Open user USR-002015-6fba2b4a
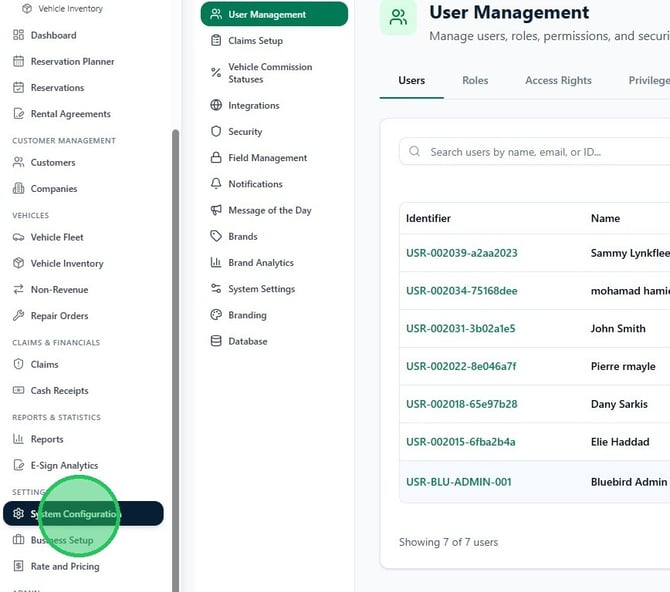 [461, 442]
